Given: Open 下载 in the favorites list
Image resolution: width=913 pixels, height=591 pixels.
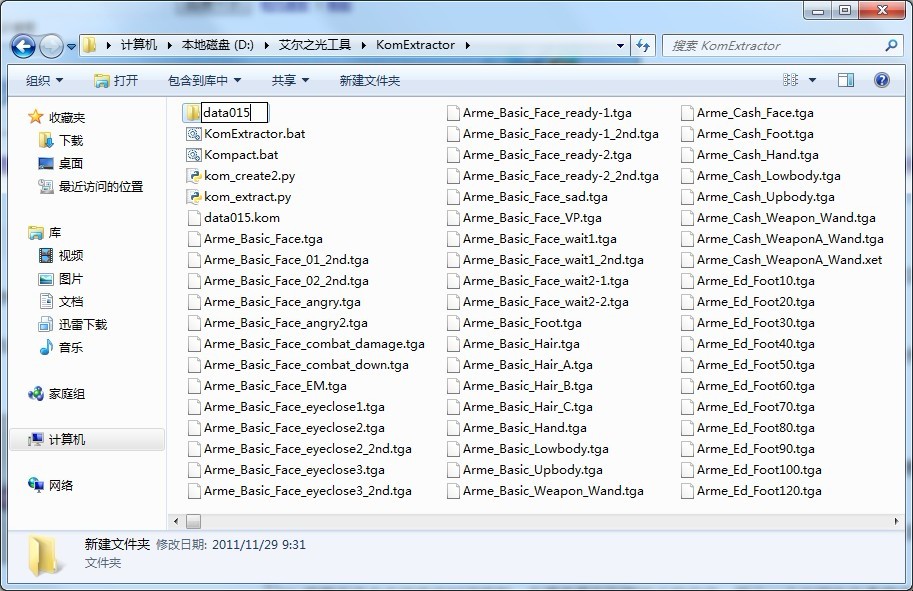Looking at the screenshot, I should pos(71,141).
